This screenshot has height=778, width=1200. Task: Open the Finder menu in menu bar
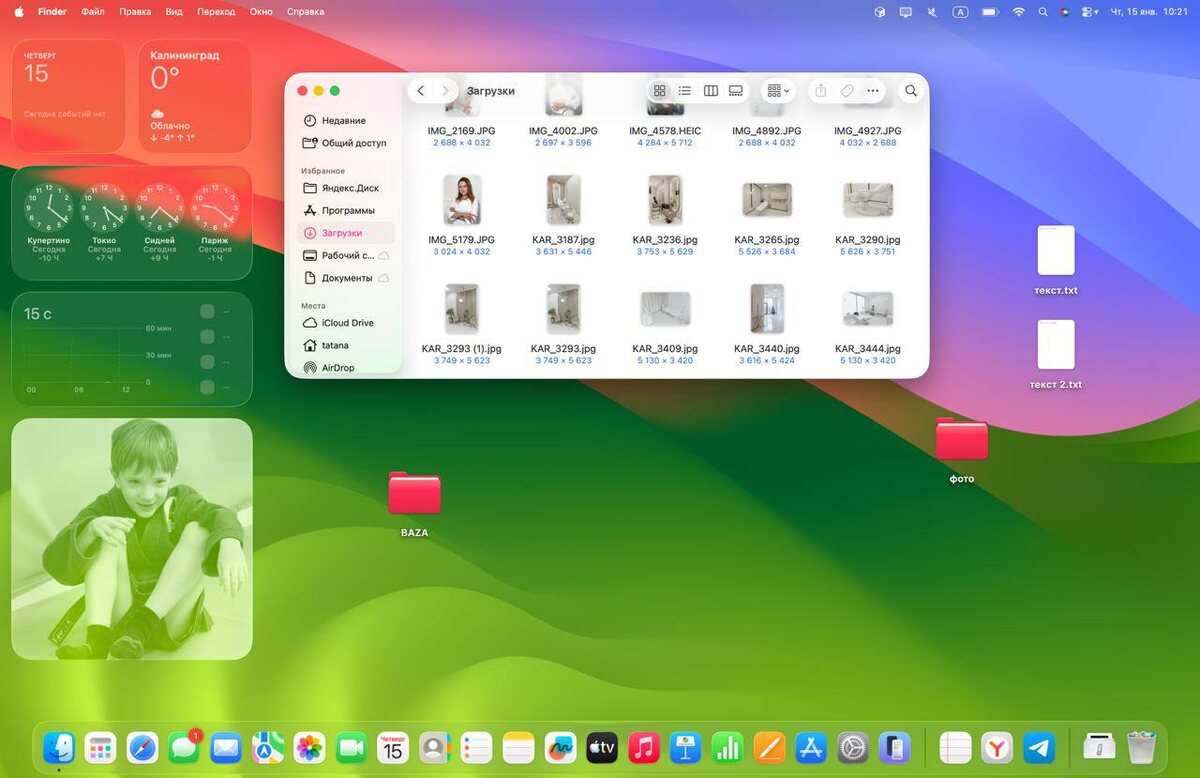coord(52,12)
